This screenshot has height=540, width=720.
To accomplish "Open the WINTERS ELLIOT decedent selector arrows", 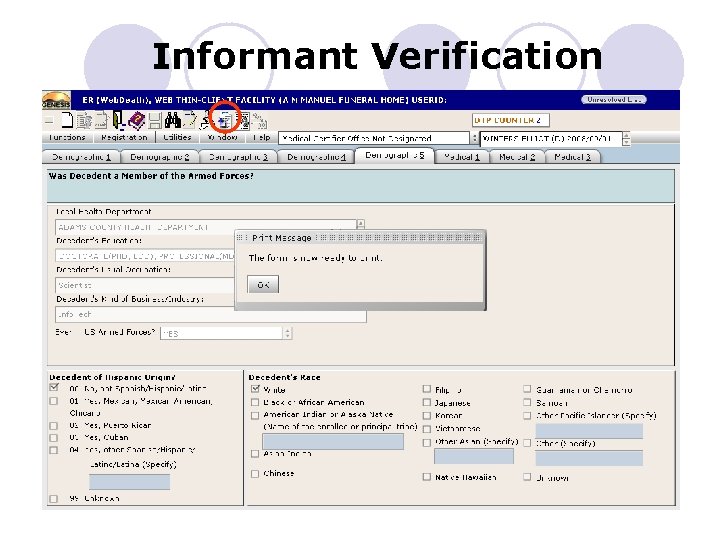I will pos(626,139).
